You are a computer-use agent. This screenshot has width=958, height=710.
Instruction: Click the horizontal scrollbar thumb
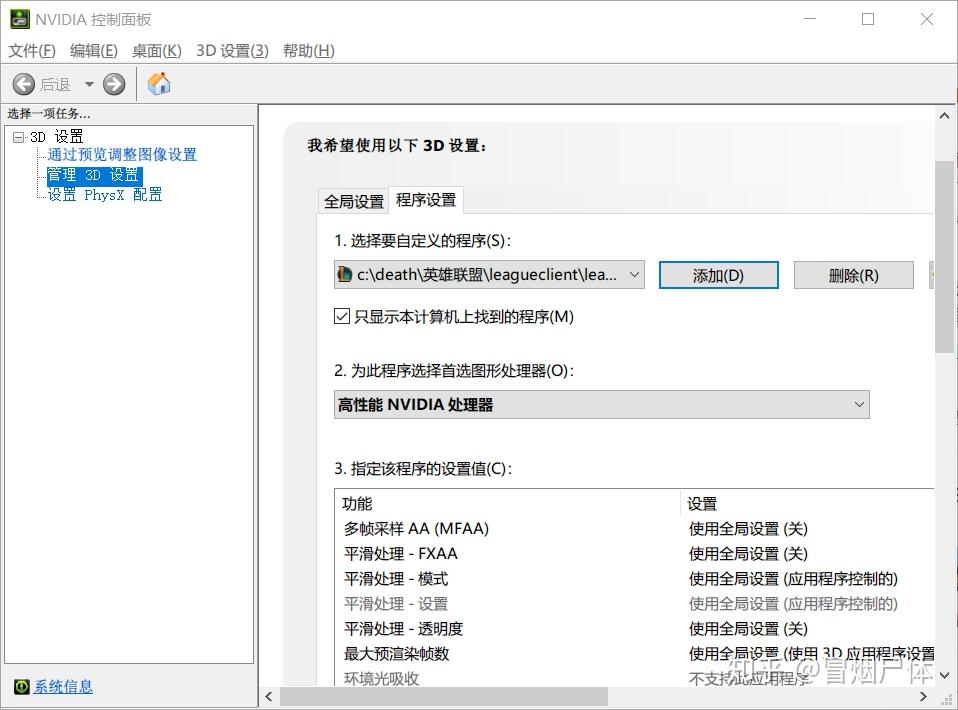click(x=444, y=697)
